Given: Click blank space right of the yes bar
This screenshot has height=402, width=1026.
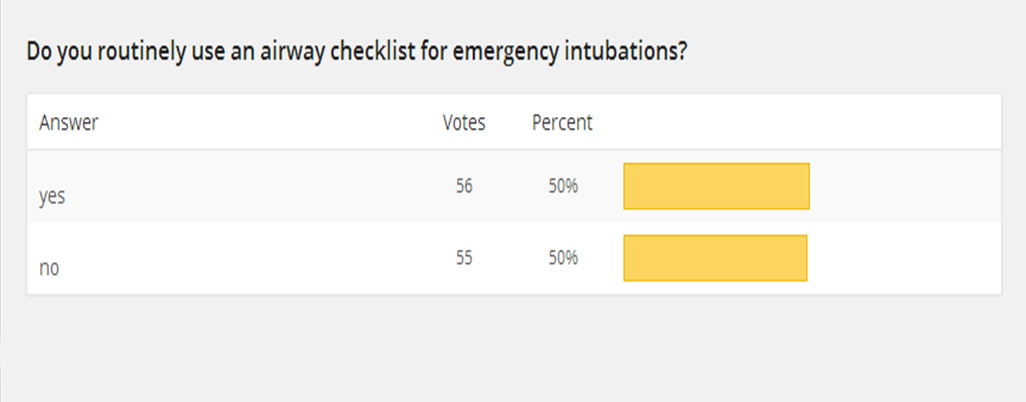Looking at the screenshot, I should (900, 186).
